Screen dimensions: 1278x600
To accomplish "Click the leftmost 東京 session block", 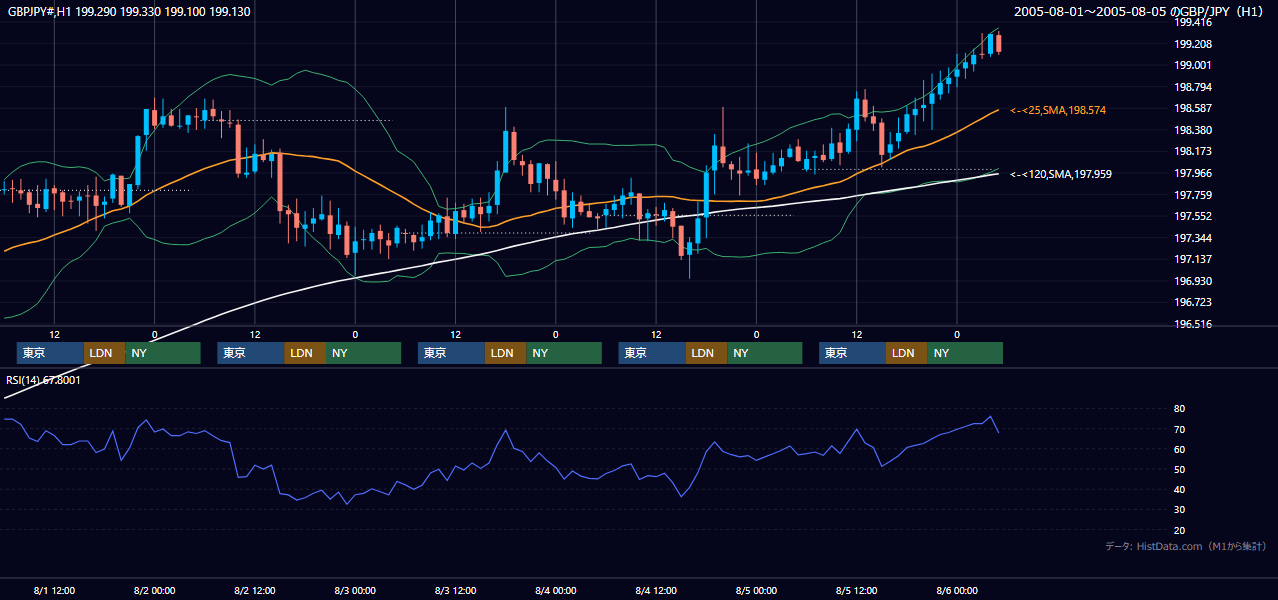I will point(50,353).
